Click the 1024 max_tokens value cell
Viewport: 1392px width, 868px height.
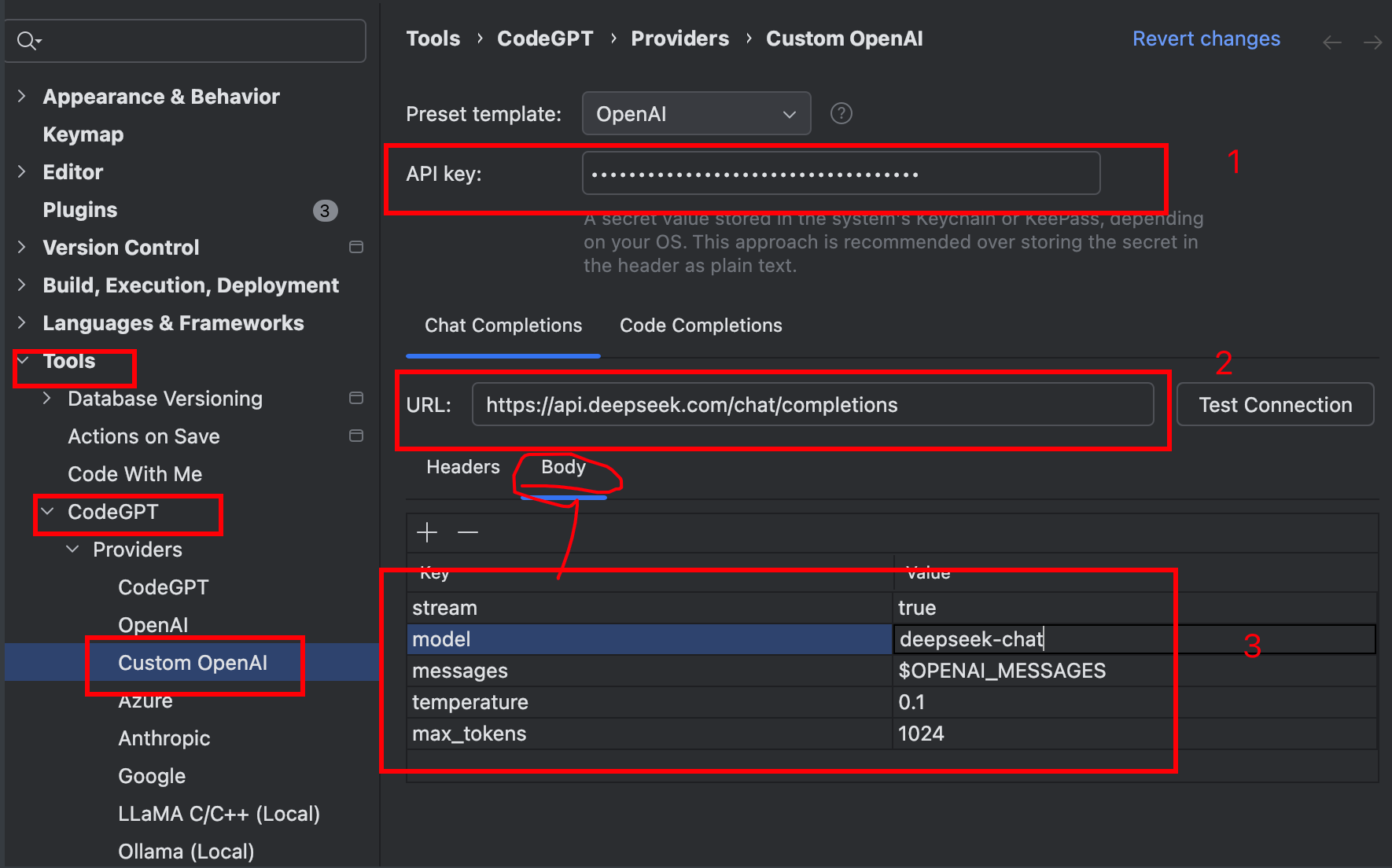click(1135, 734)
